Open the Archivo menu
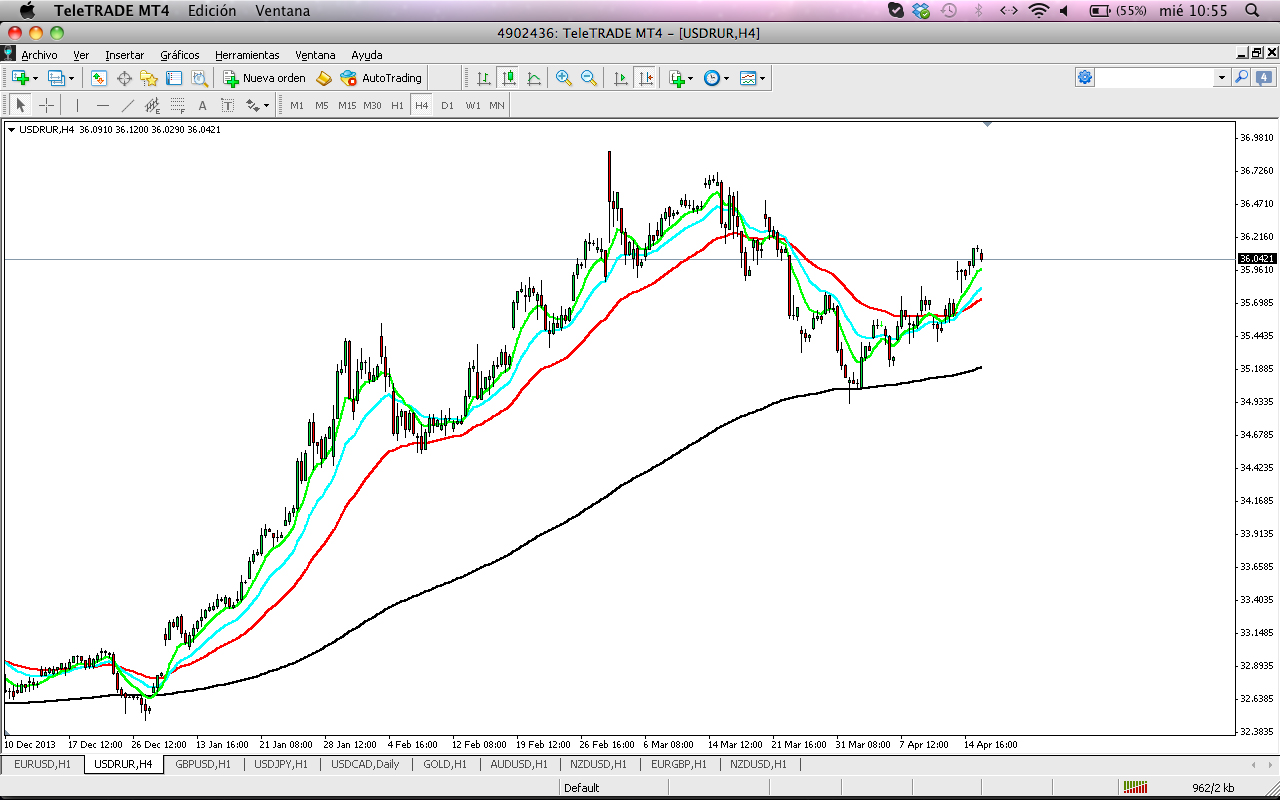 39,55
